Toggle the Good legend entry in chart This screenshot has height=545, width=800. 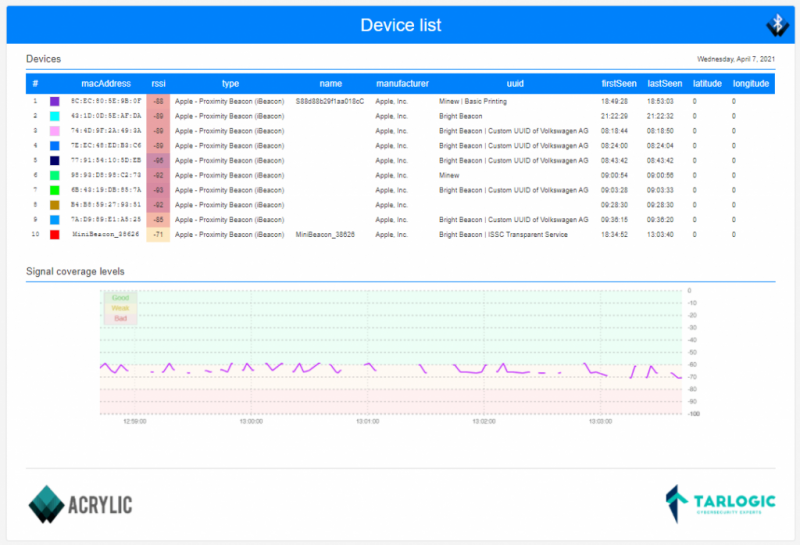point(120,298)
